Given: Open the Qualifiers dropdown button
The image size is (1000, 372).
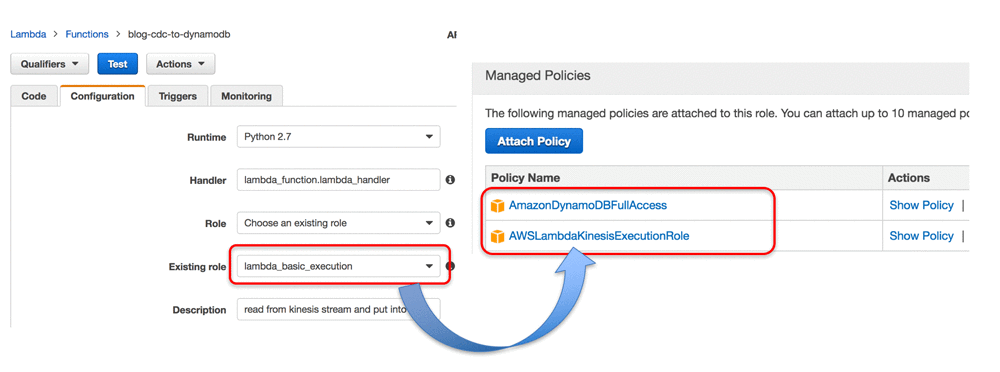Looking at the screenshot, I should [x=49, y=64].
